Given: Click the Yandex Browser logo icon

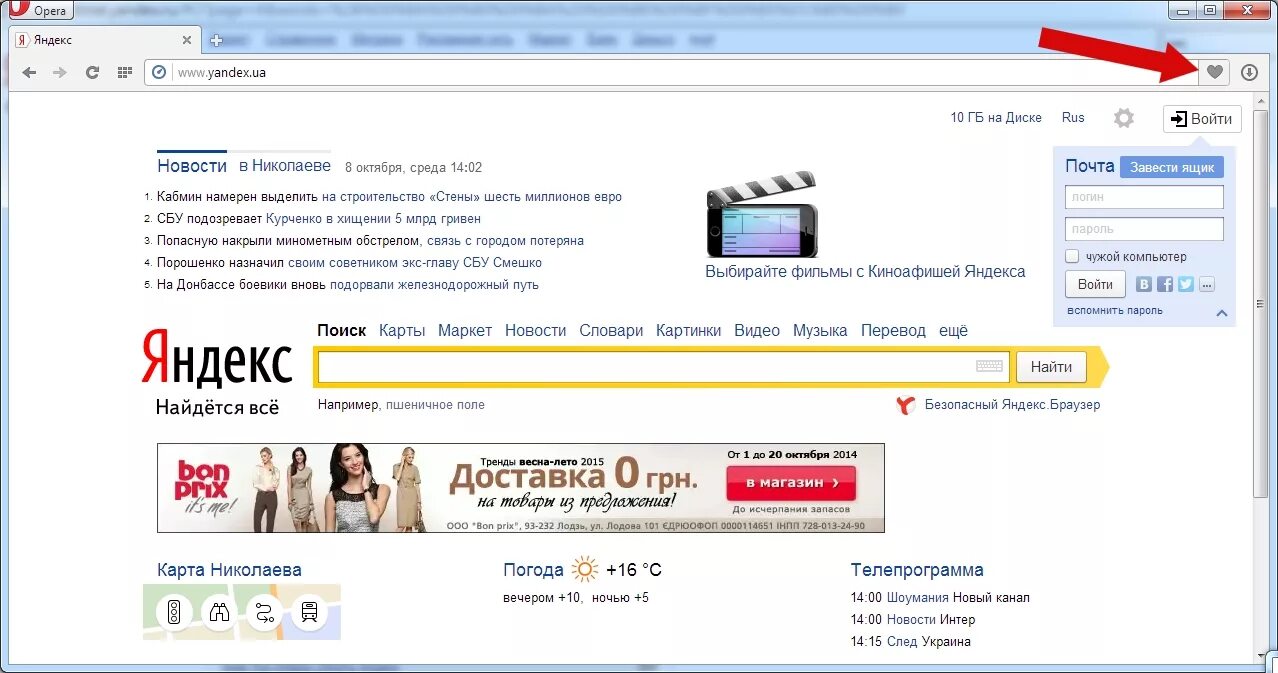Looking at the screenshot, I should coord(906,405).
